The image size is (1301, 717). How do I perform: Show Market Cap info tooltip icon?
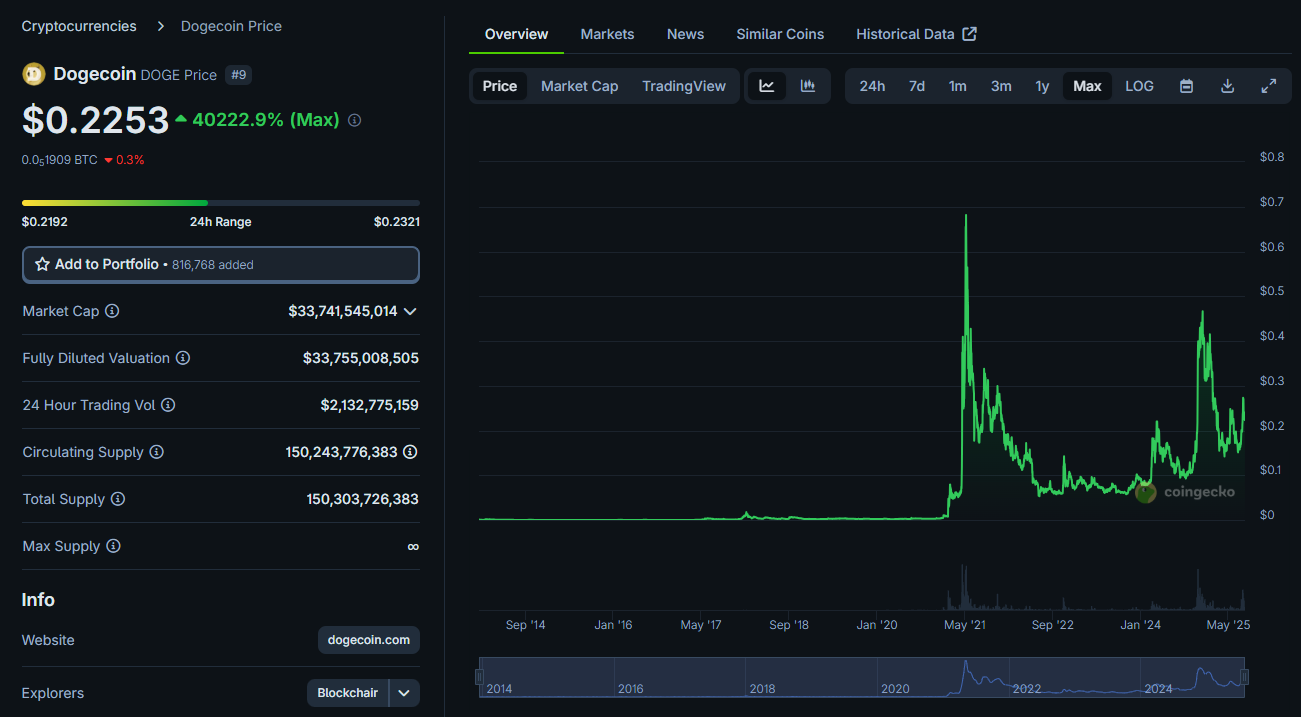(112, 311)
